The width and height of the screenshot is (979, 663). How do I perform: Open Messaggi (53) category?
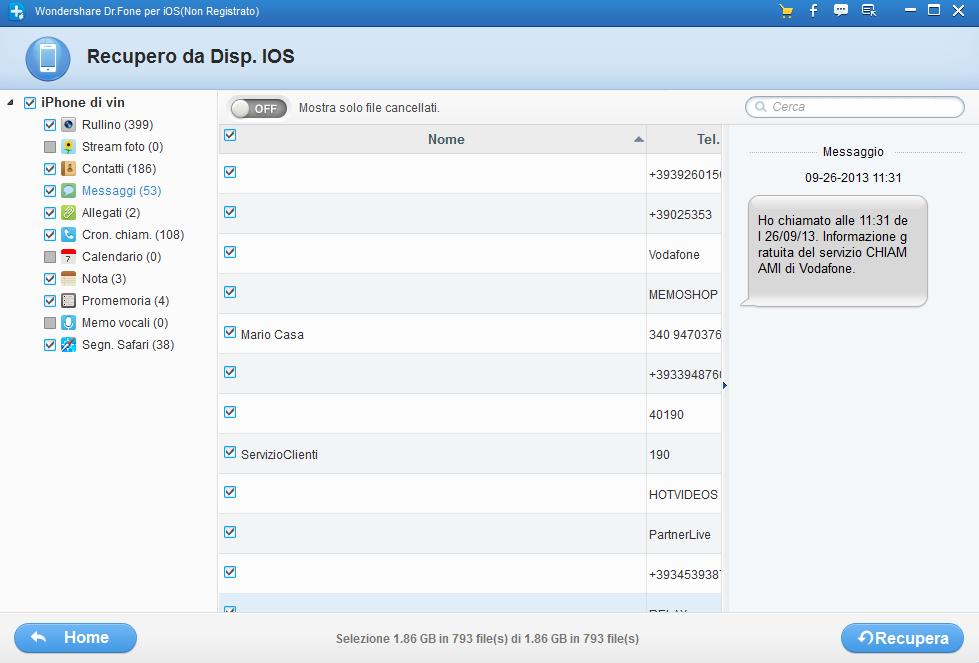pyautogui.click(x=121, y=190)
